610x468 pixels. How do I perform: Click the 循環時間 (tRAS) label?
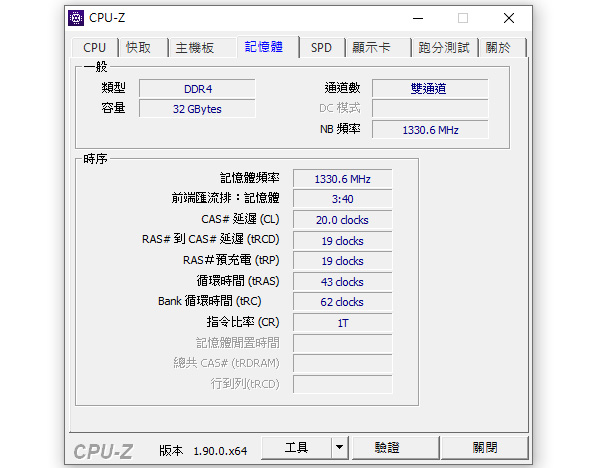[238, 280]
